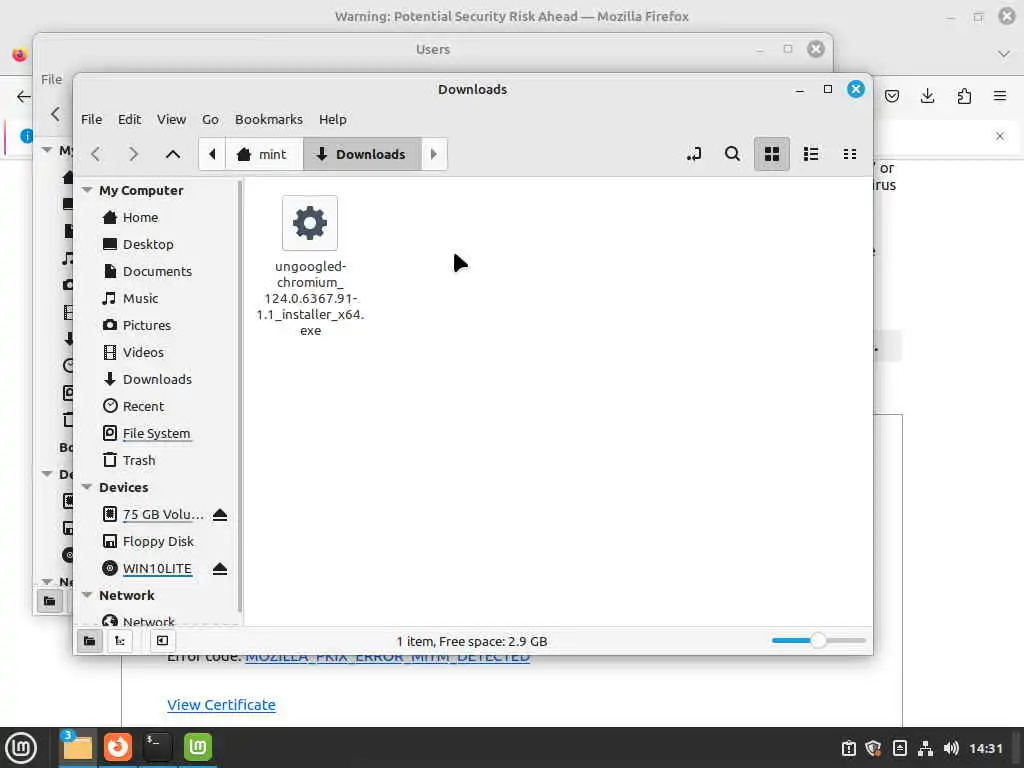Show treeview sidebar button
This screenshot has width=1024, height=768.
tap(120, 641)
